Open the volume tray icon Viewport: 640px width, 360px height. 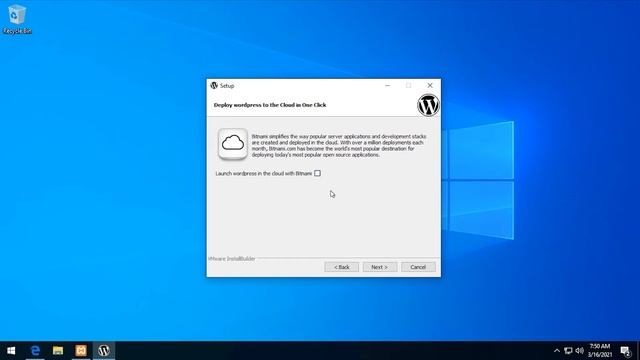(580, 351)
